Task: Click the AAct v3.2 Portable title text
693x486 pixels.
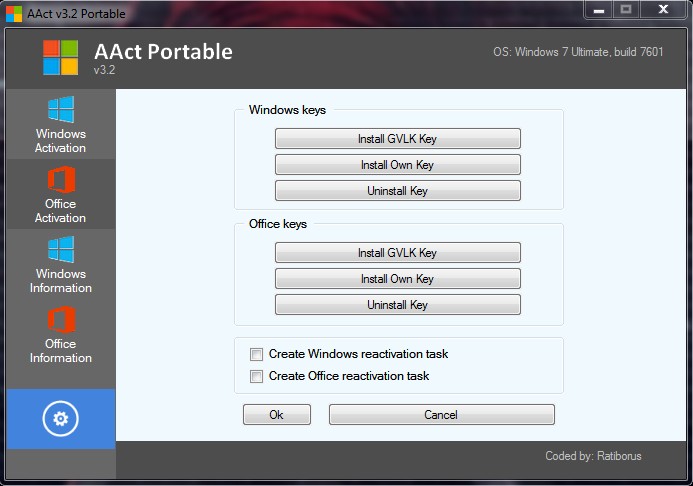Action: pos(76,14)
